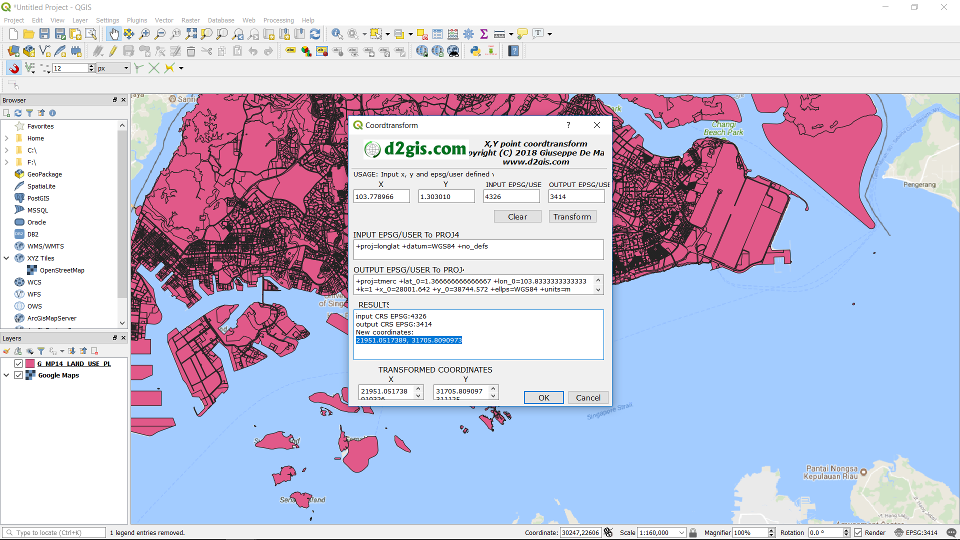Viewport: 960px width, 540px height.
Task: Open the Vector menu
Action: coord(163,20)
